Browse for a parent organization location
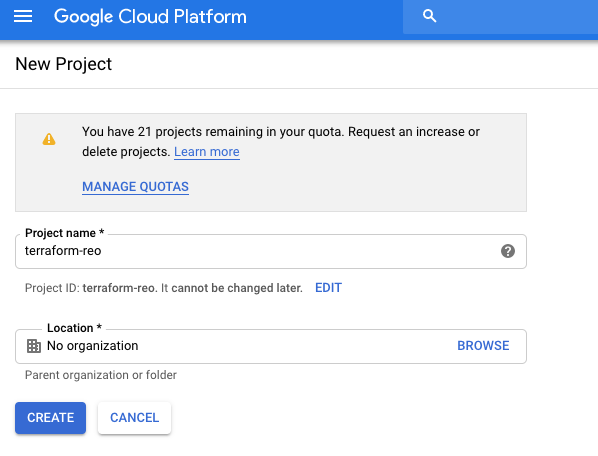The width and height of the screenshot is (598, 456). click(x=483, y=346)
